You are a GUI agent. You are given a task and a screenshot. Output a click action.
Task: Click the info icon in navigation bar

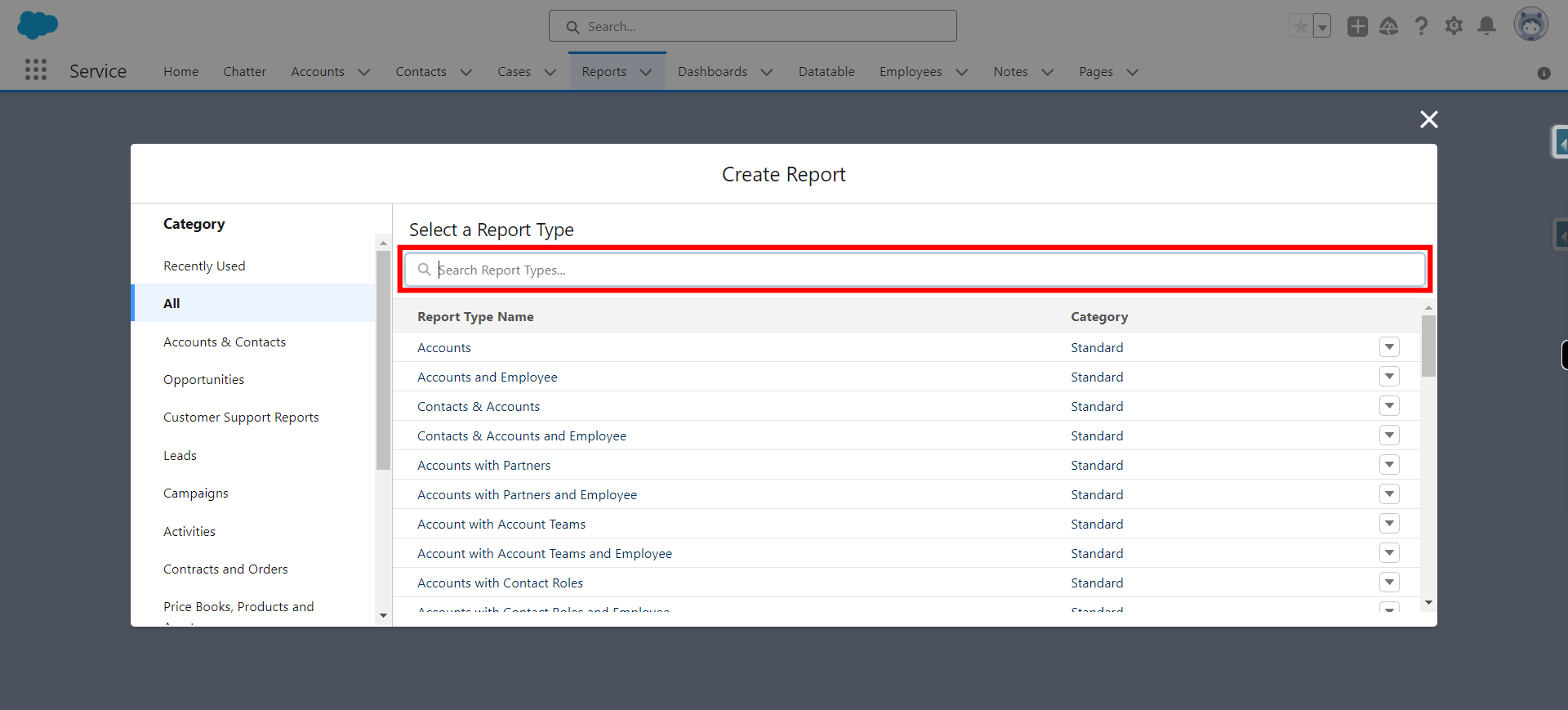(1543, 73)
